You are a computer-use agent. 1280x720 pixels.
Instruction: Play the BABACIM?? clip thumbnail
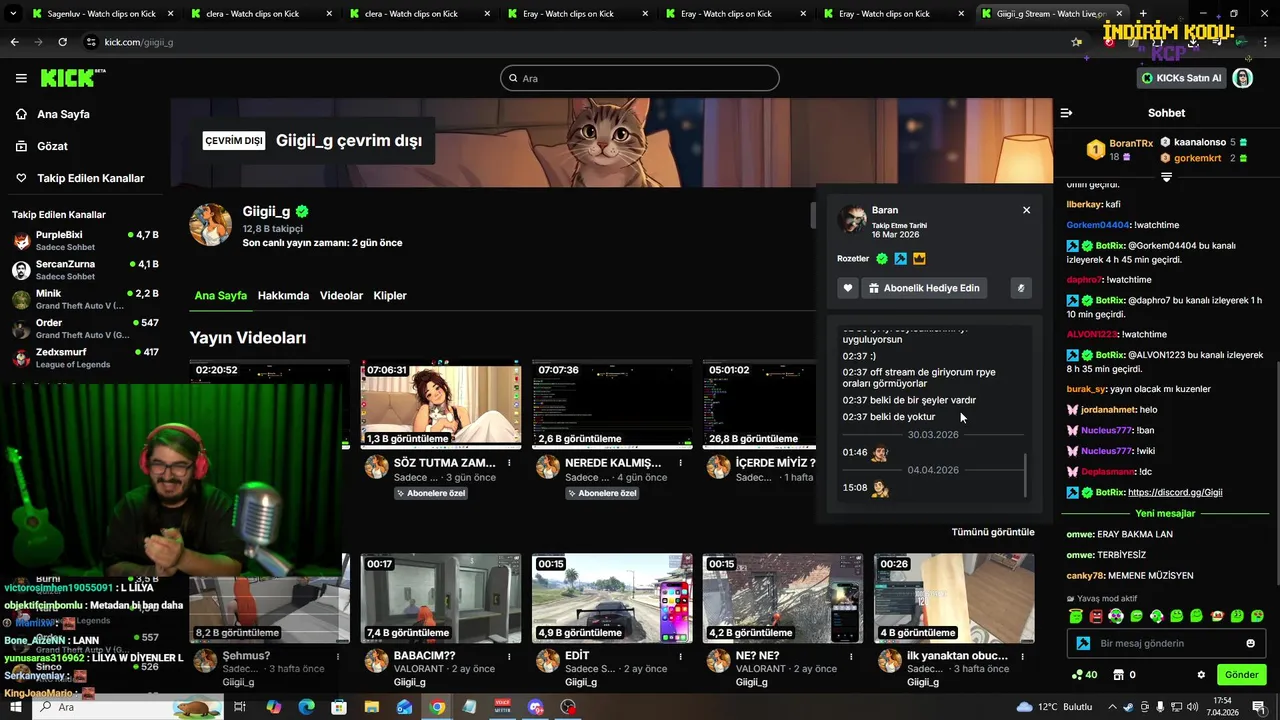coord(441,598)
